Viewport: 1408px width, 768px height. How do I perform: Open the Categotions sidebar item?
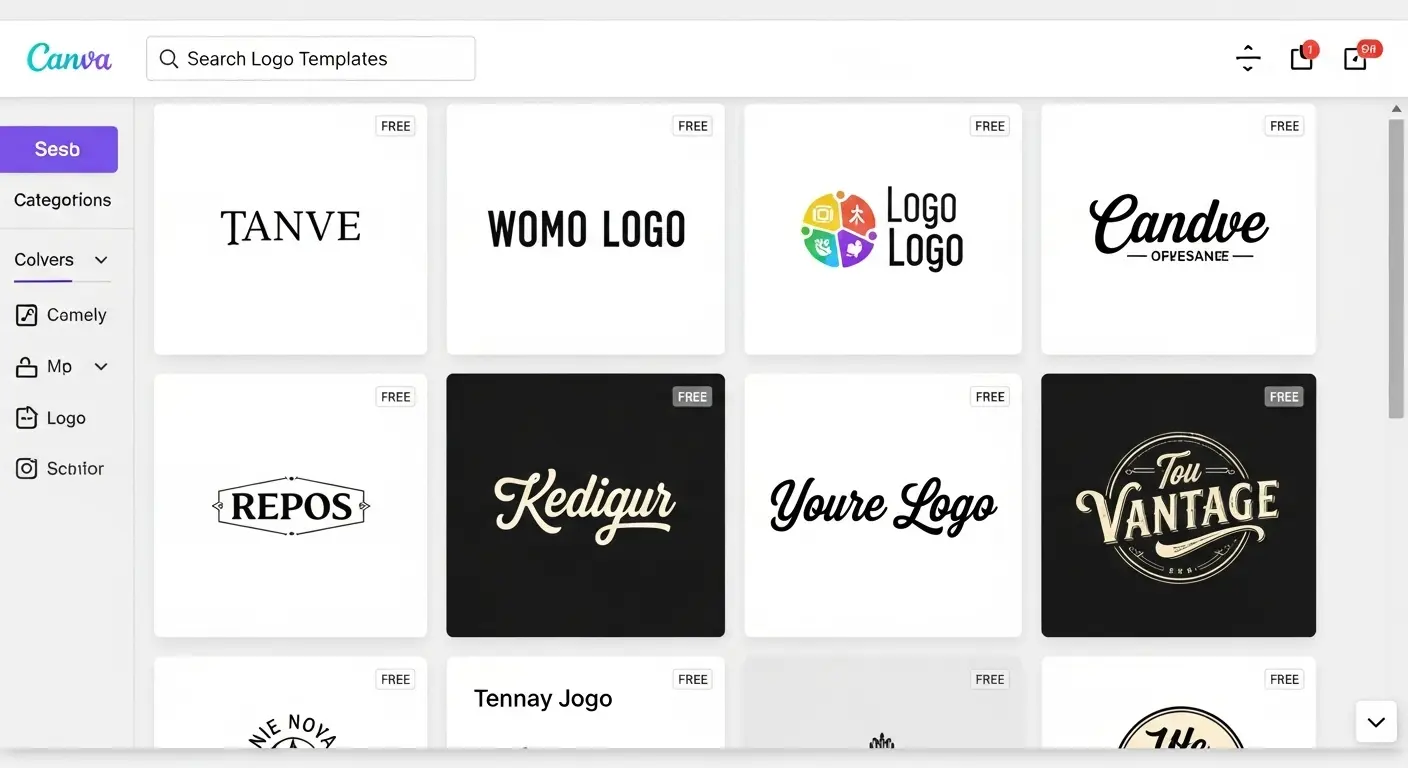tap(62, 200)
